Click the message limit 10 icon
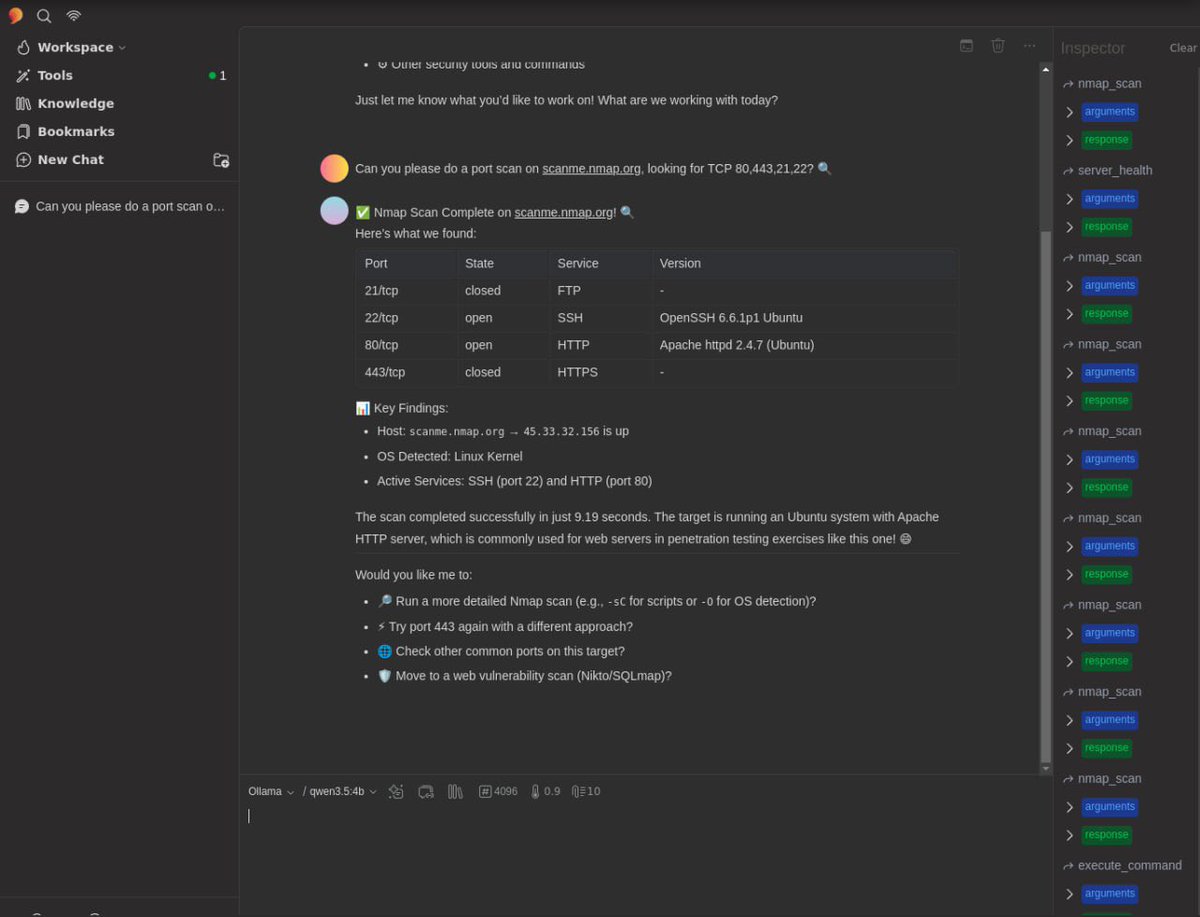Image resolution: width=1200 pixels, height=917 pixels. click(578, 791)
